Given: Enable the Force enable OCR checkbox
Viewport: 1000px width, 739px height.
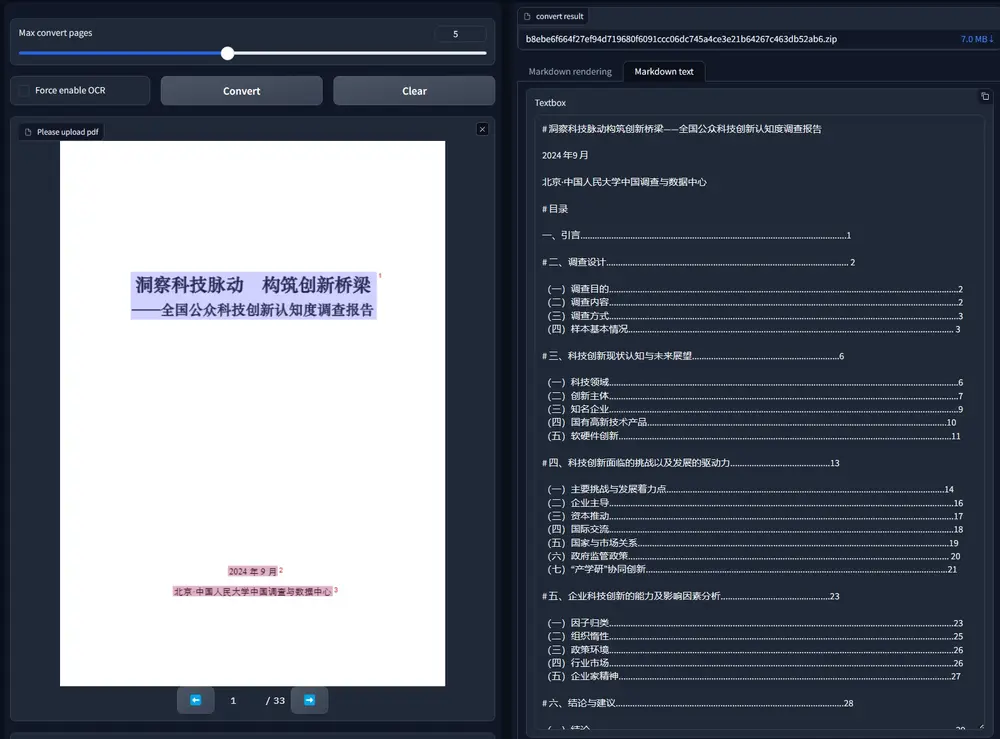Looking at the screenshot, I should coord(24,91).
